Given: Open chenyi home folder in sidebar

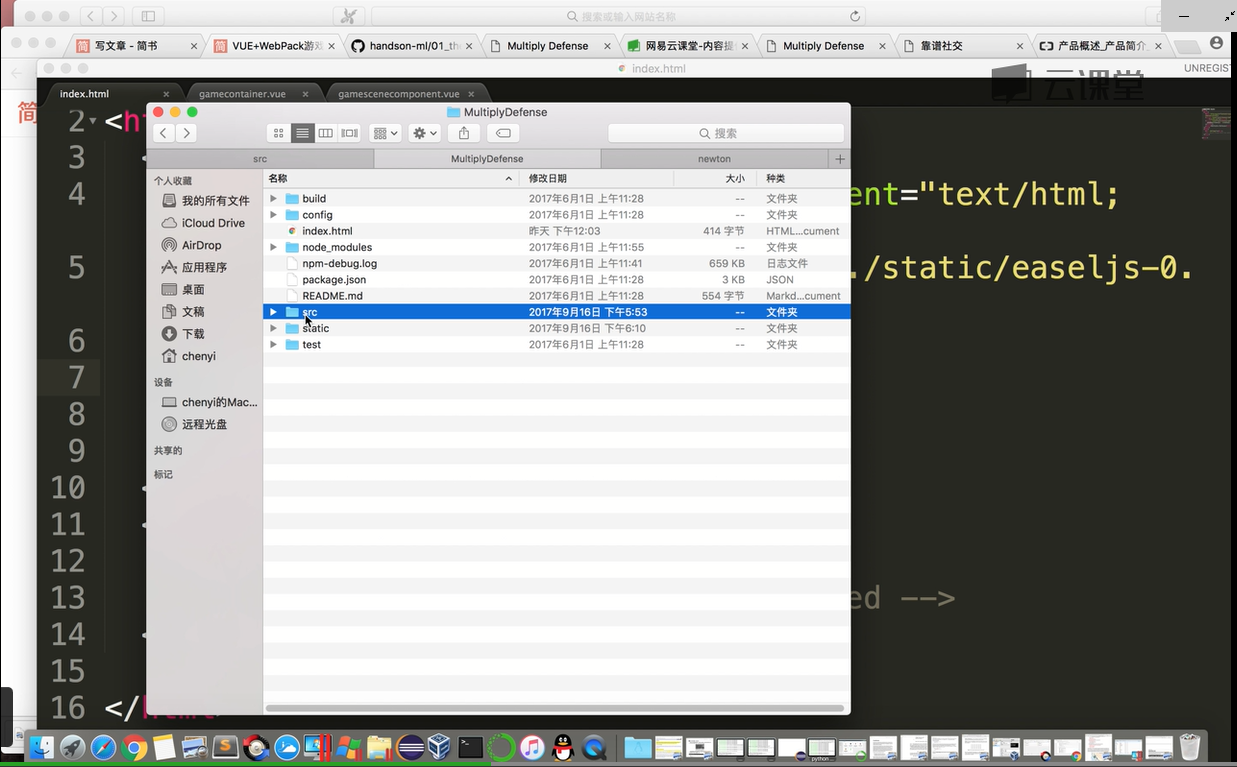Looking at the screenshot, I should pos(188,356).
